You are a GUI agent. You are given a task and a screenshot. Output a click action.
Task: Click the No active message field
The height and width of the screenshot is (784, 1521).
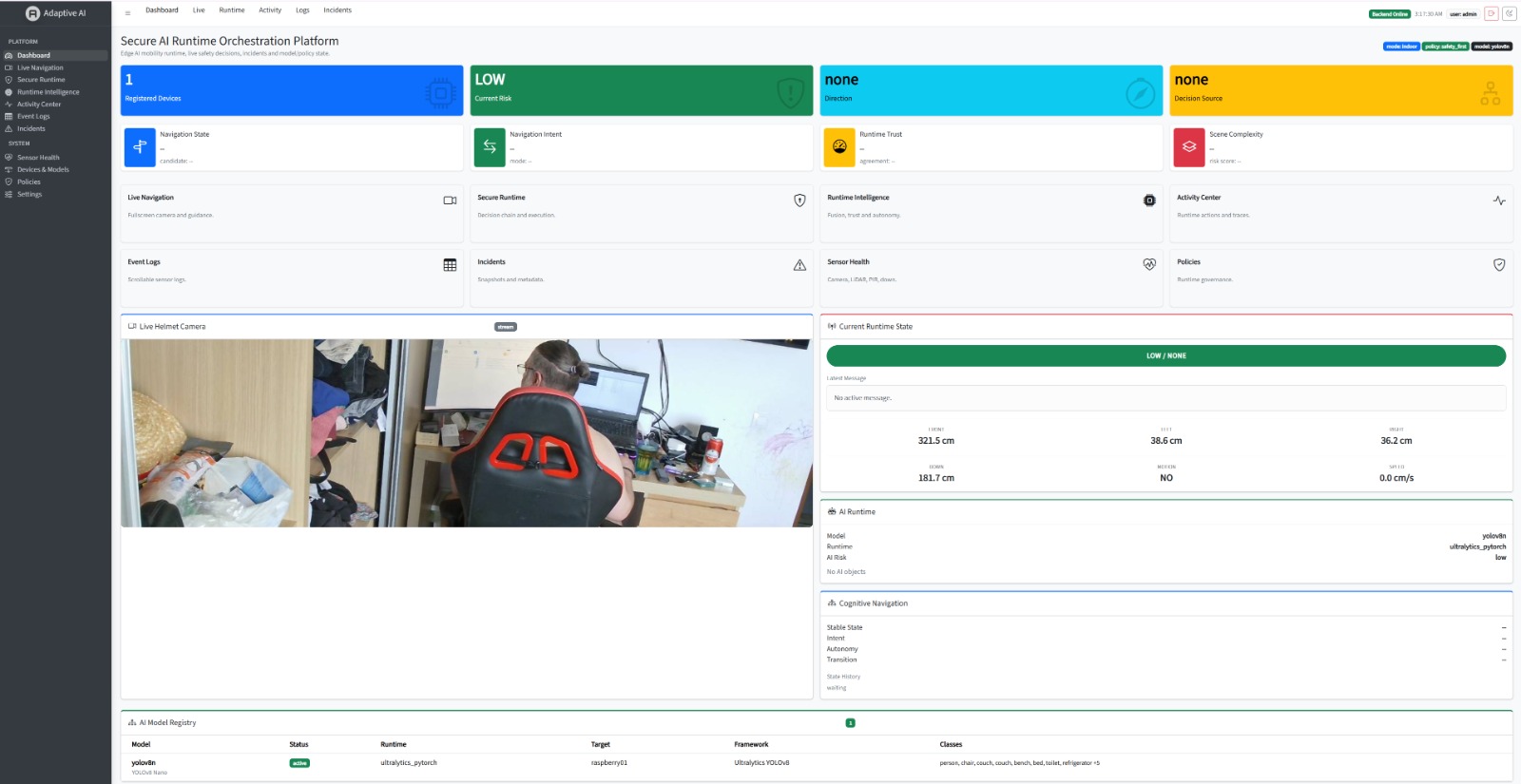1165,398
